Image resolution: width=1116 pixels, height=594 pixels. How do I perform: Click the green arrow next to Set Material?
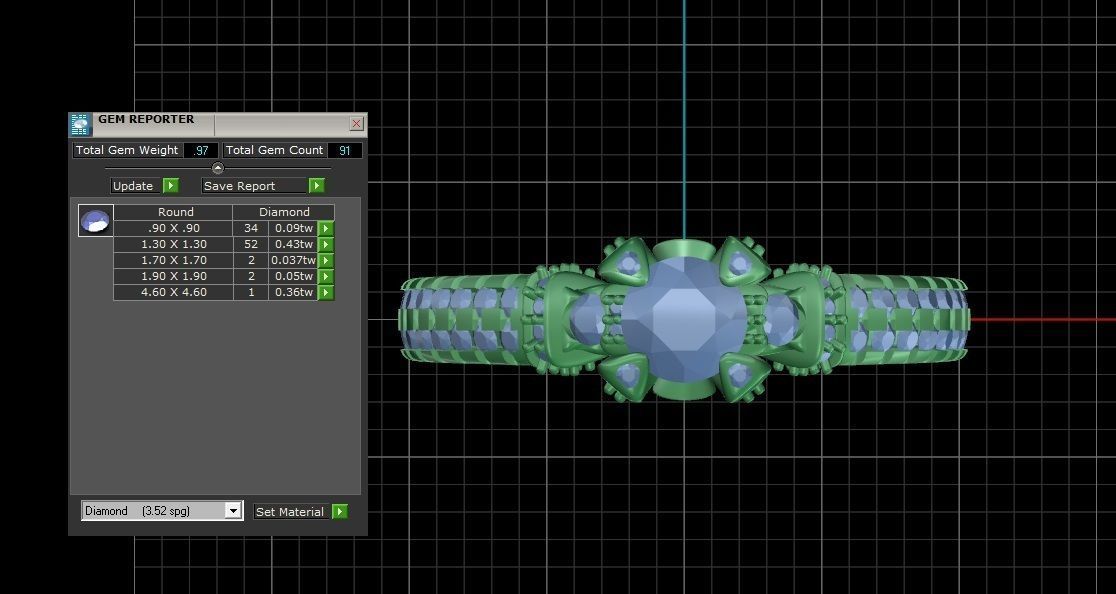340,511
